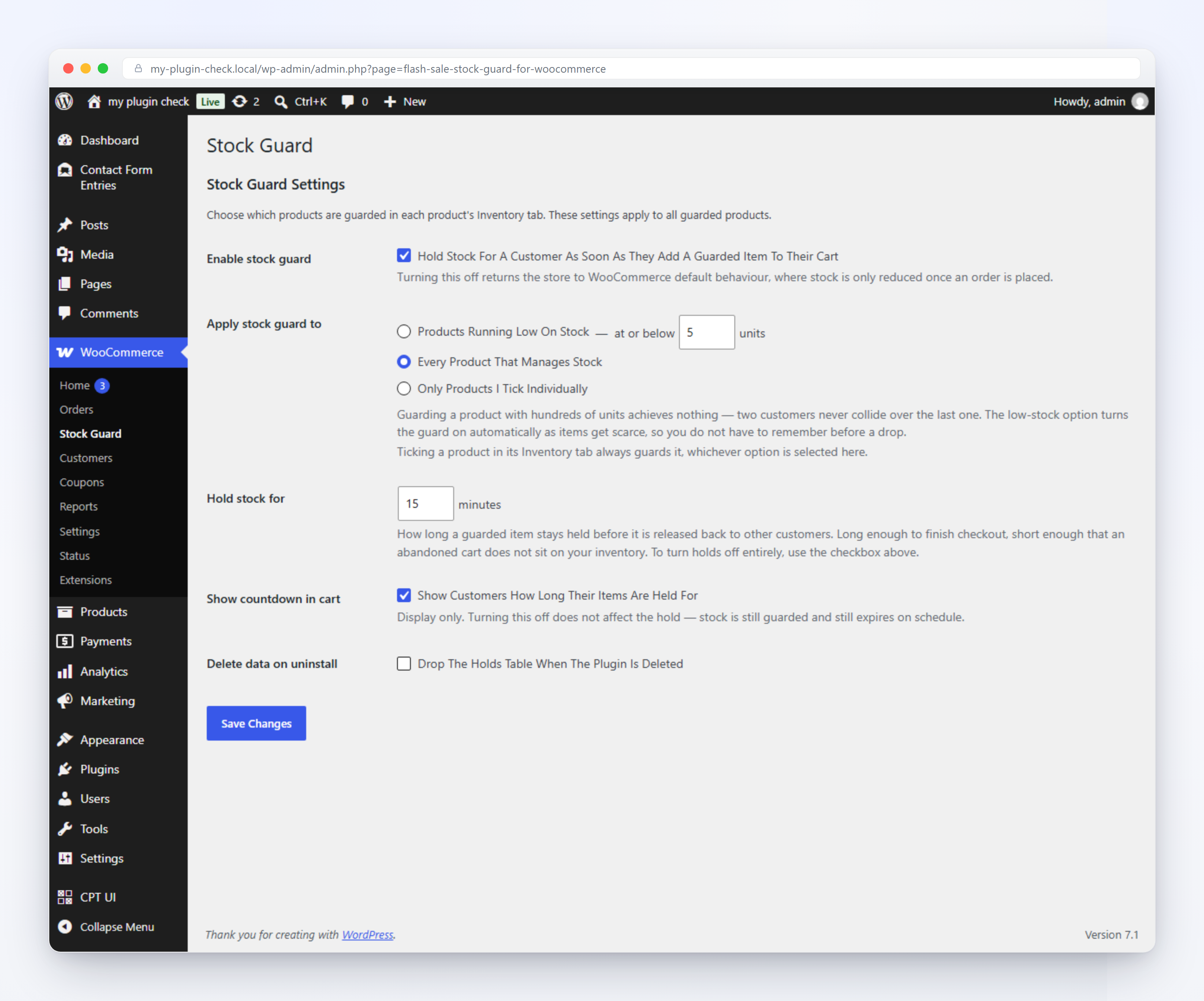Open the comments bubble in the toolbar
The height and width of the screenshot is (1001, 1204).
pos(347,102)
